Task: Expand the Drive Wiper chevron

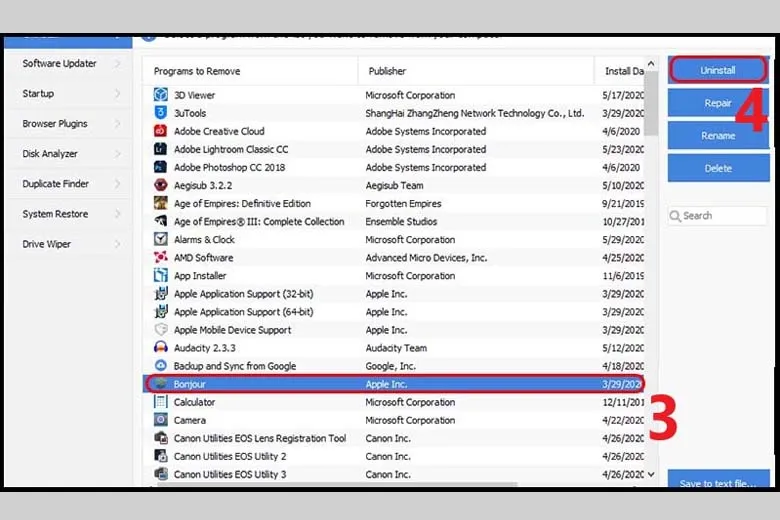Action: 117,244
